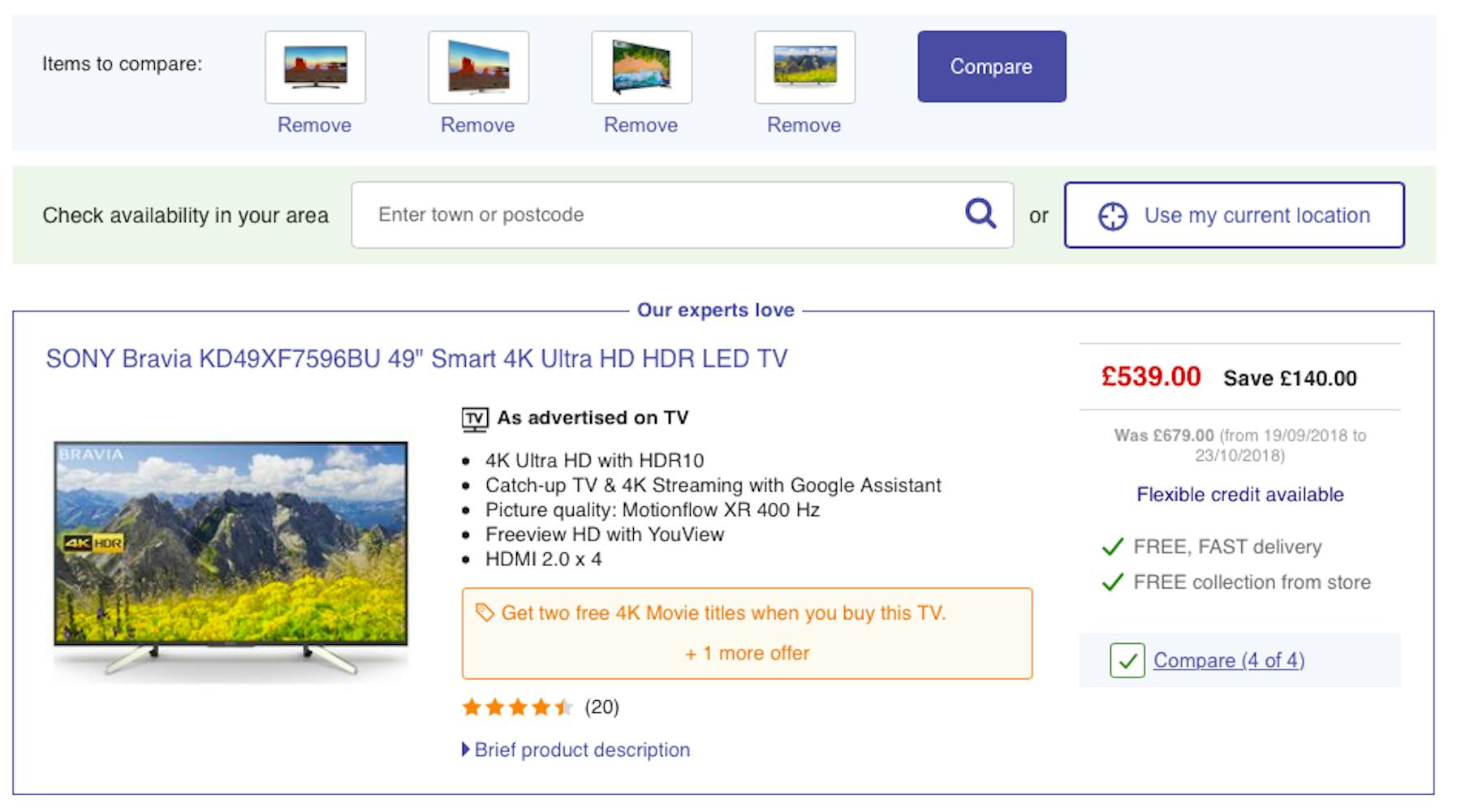Click Use my current location button
Screen dimensions: 1461x812
(1235, 215)
